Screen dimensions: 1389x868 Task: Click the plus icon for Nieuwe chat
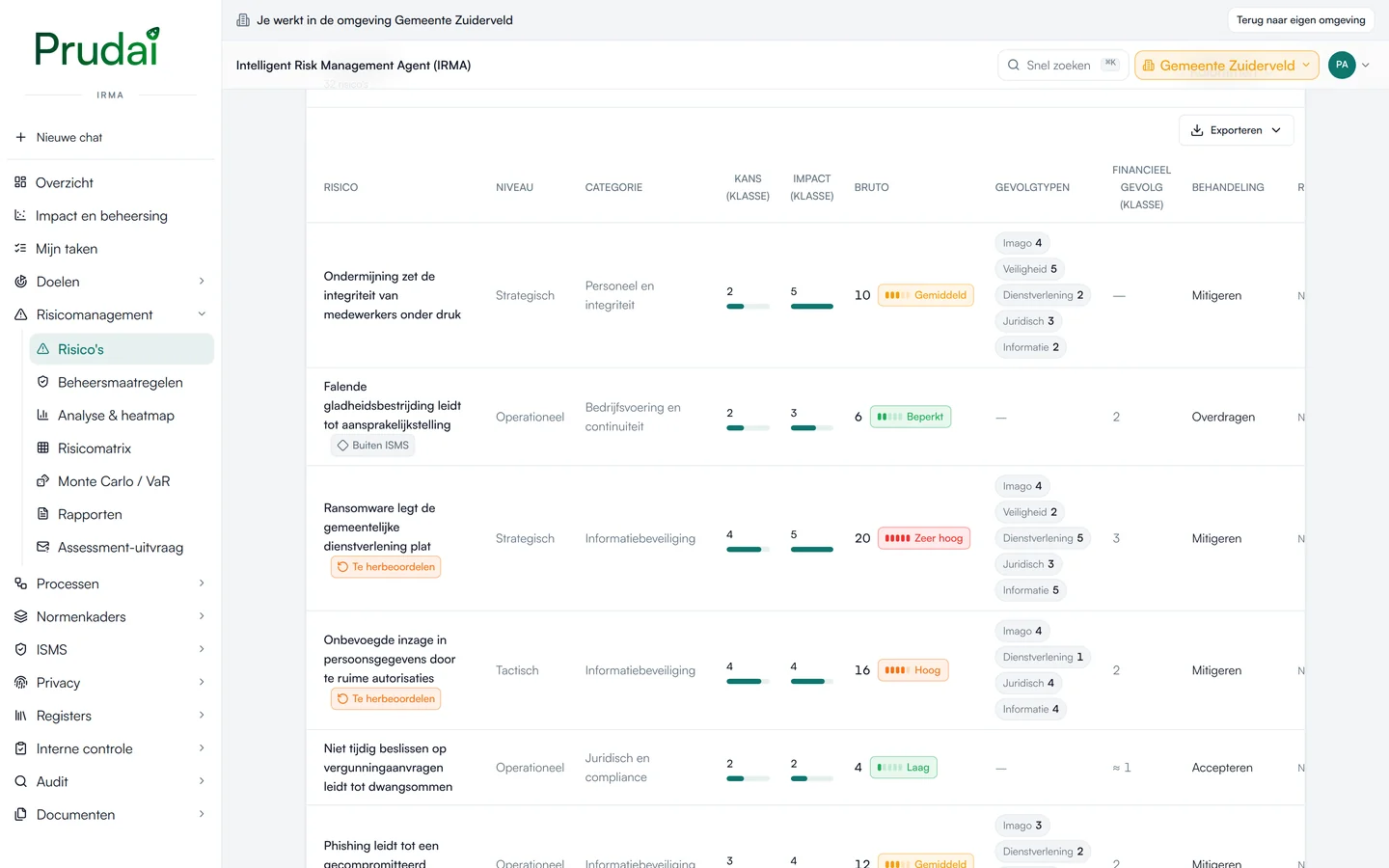click(20, 137)
